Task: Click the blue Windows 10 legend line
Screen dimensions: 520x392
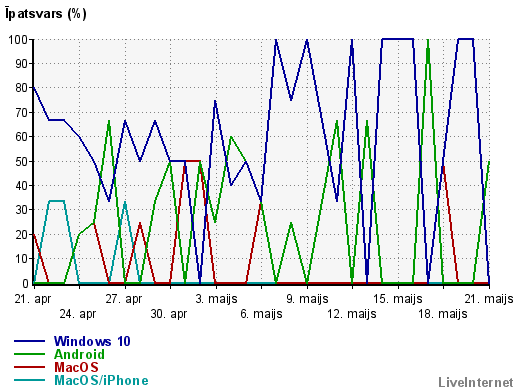Action: click(x=29, y=341)
